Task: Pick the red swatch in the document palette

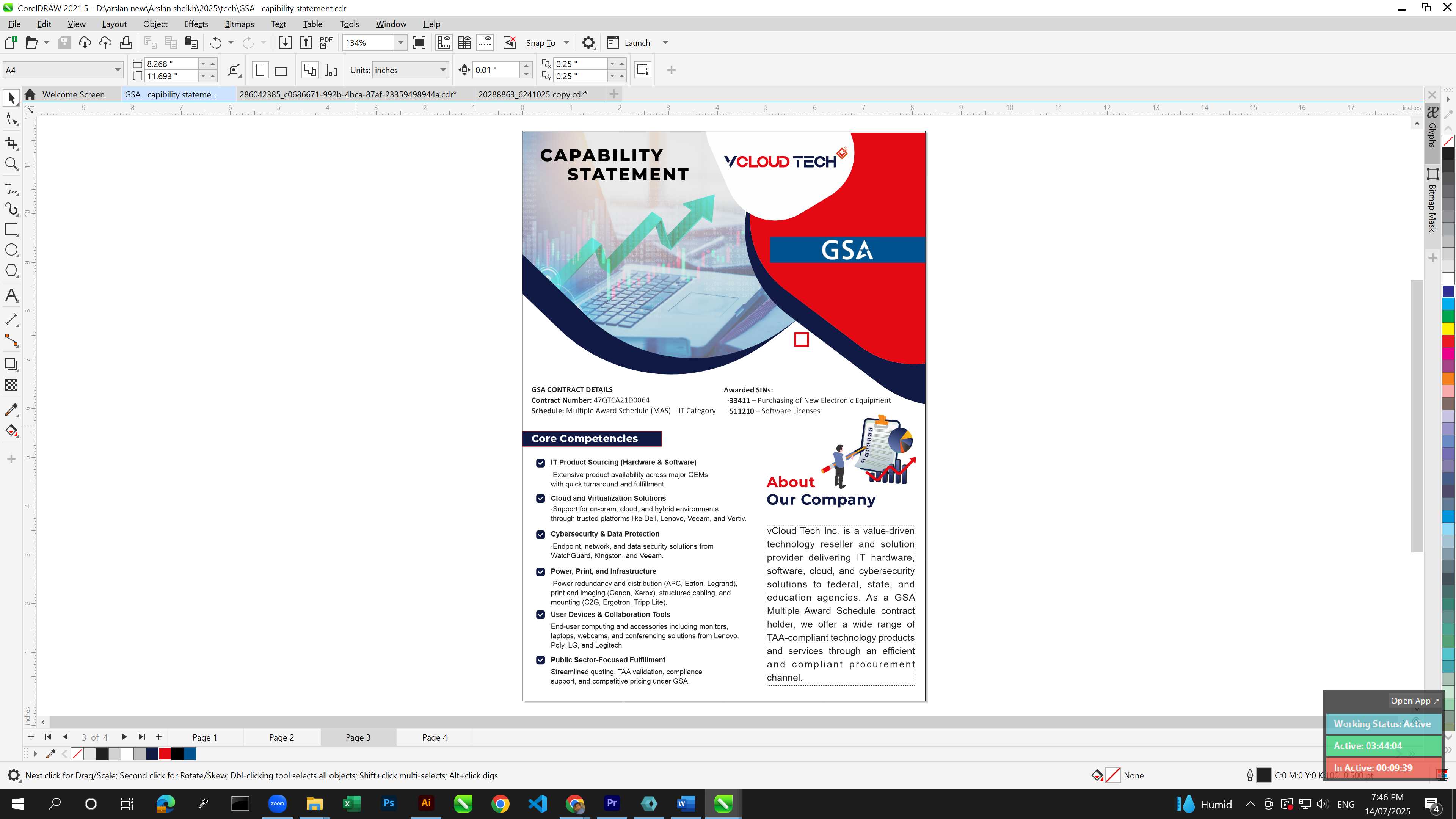Action: (165, 753)
